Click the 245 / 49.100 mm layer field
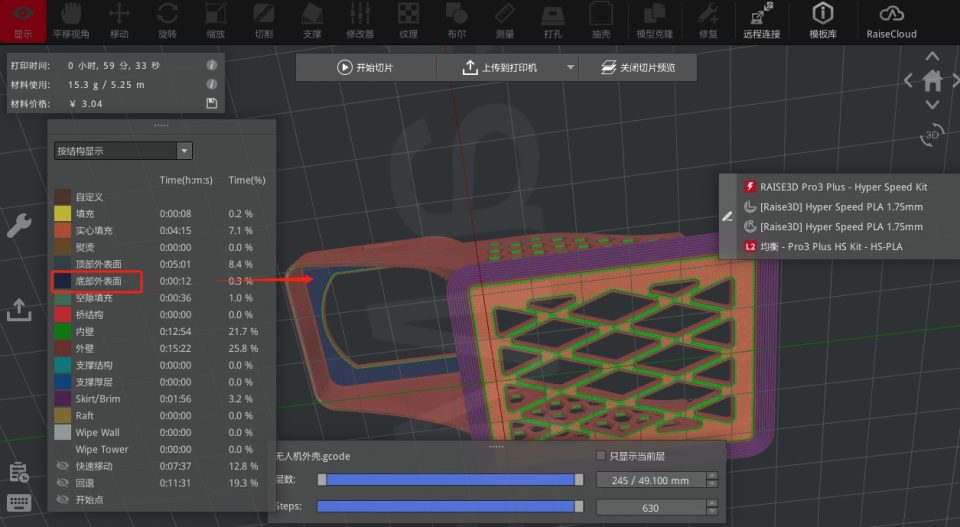This screenshot has width=960, height=527. click(x=650, y=480)
